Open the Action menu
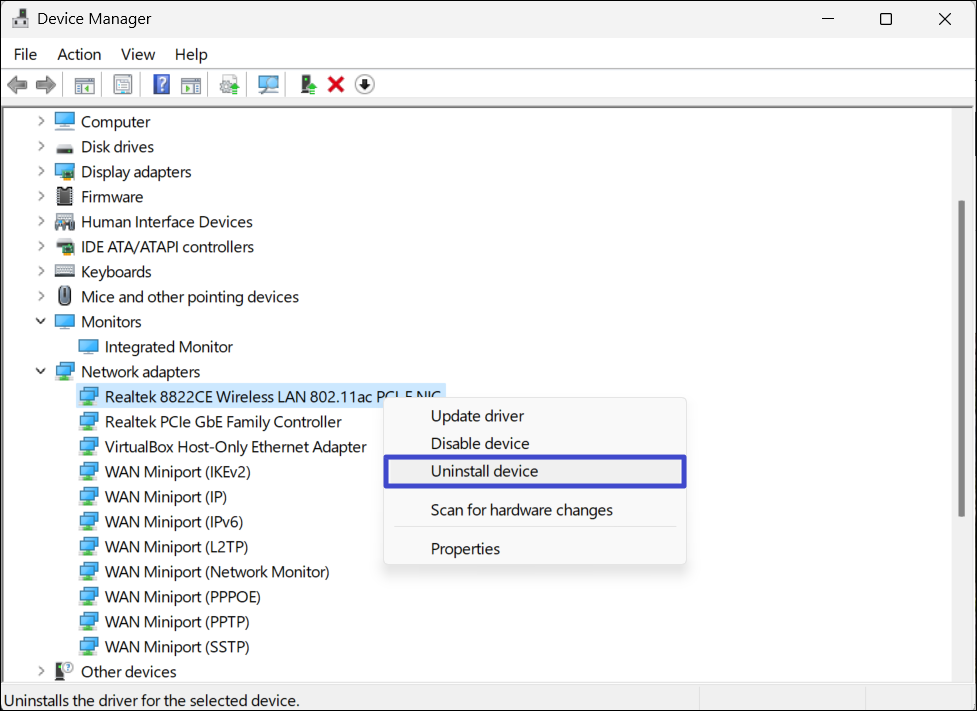The width and height of the screenshot is (977, 711). [x=79, y=54]
